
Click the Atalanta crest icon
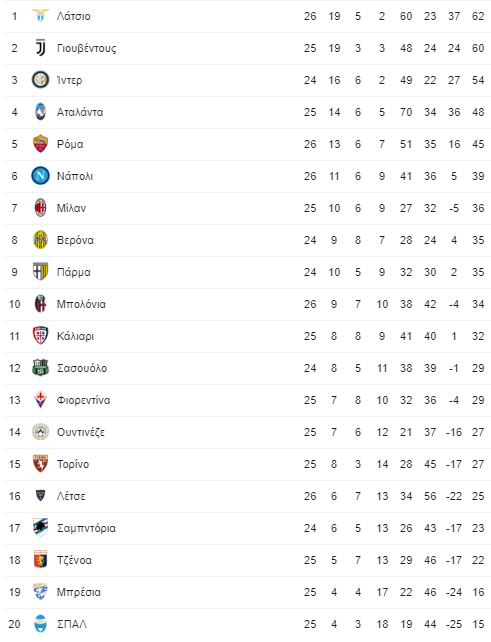coord(40,112)
